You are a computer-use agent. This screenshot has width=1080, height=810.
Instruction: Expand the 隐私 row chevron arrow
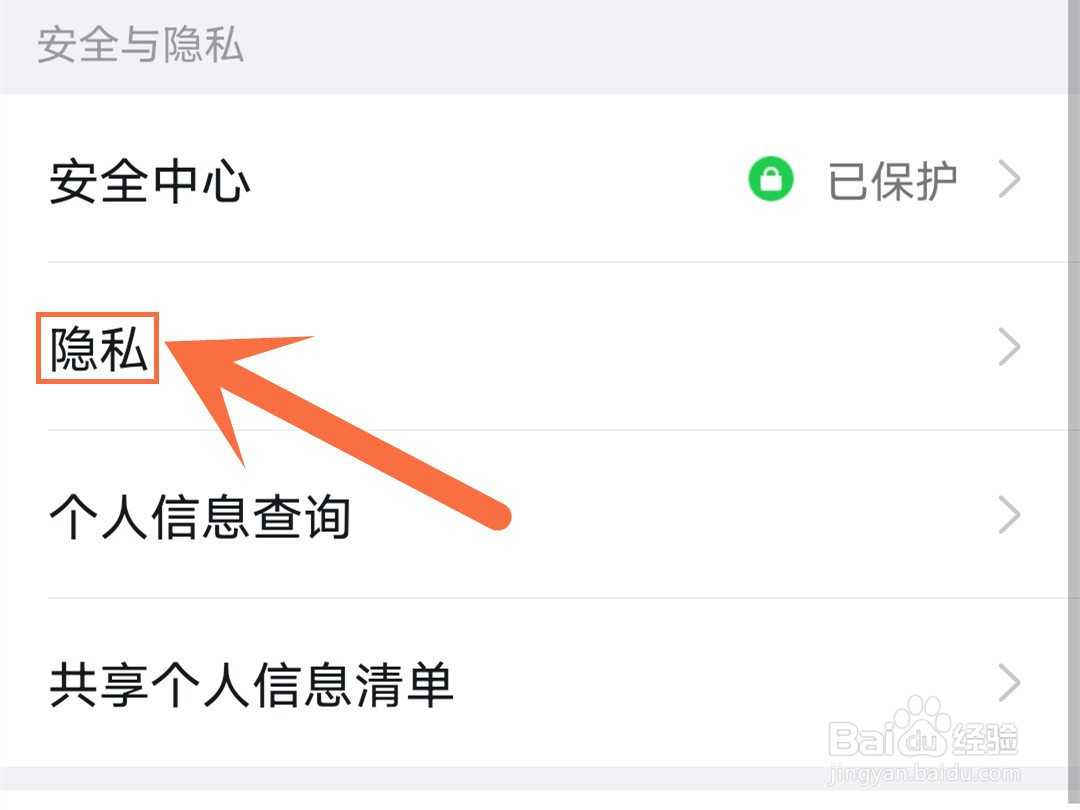point(1010,347)
